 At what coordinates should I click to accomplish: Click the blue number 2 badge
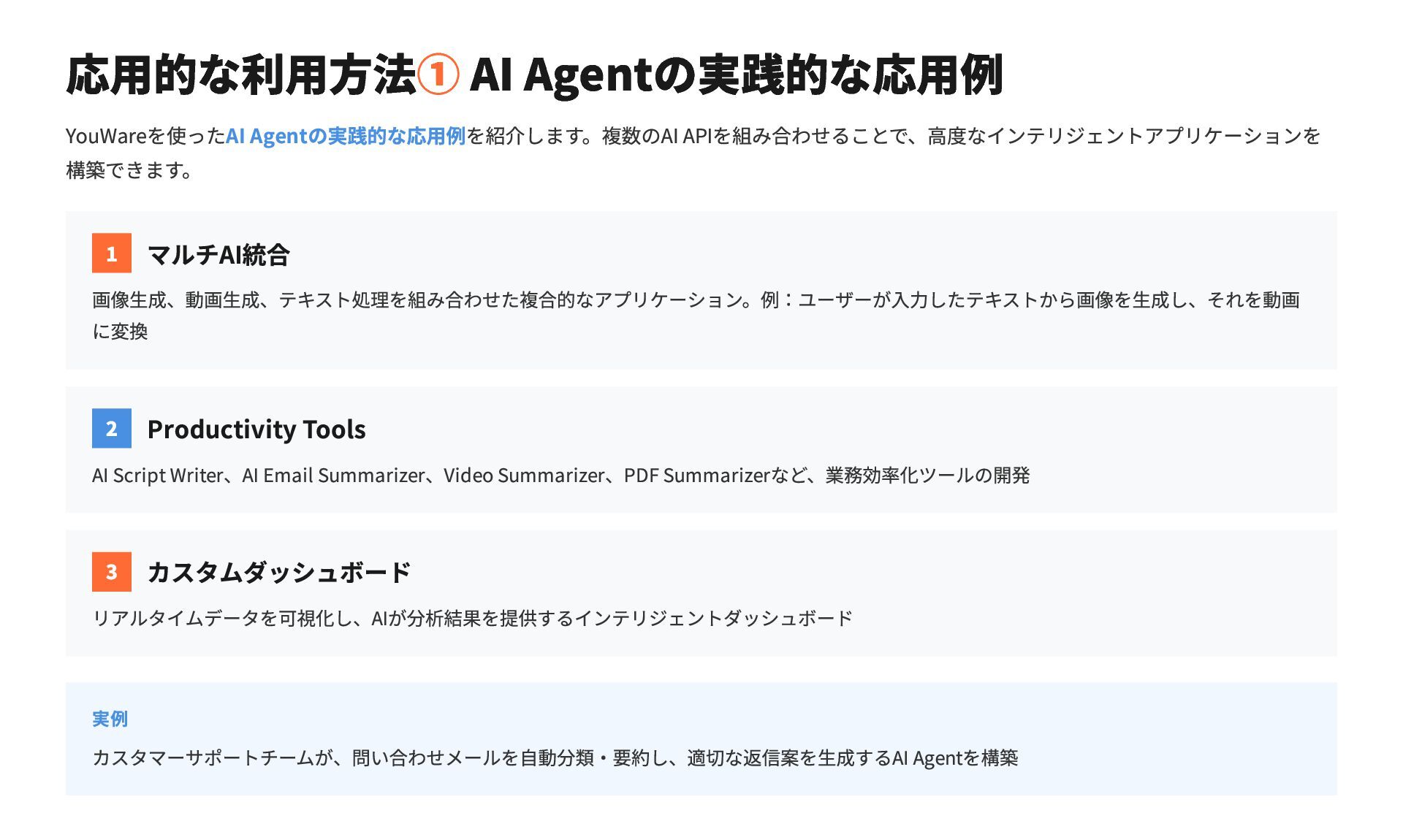click(x=111, y=428)
